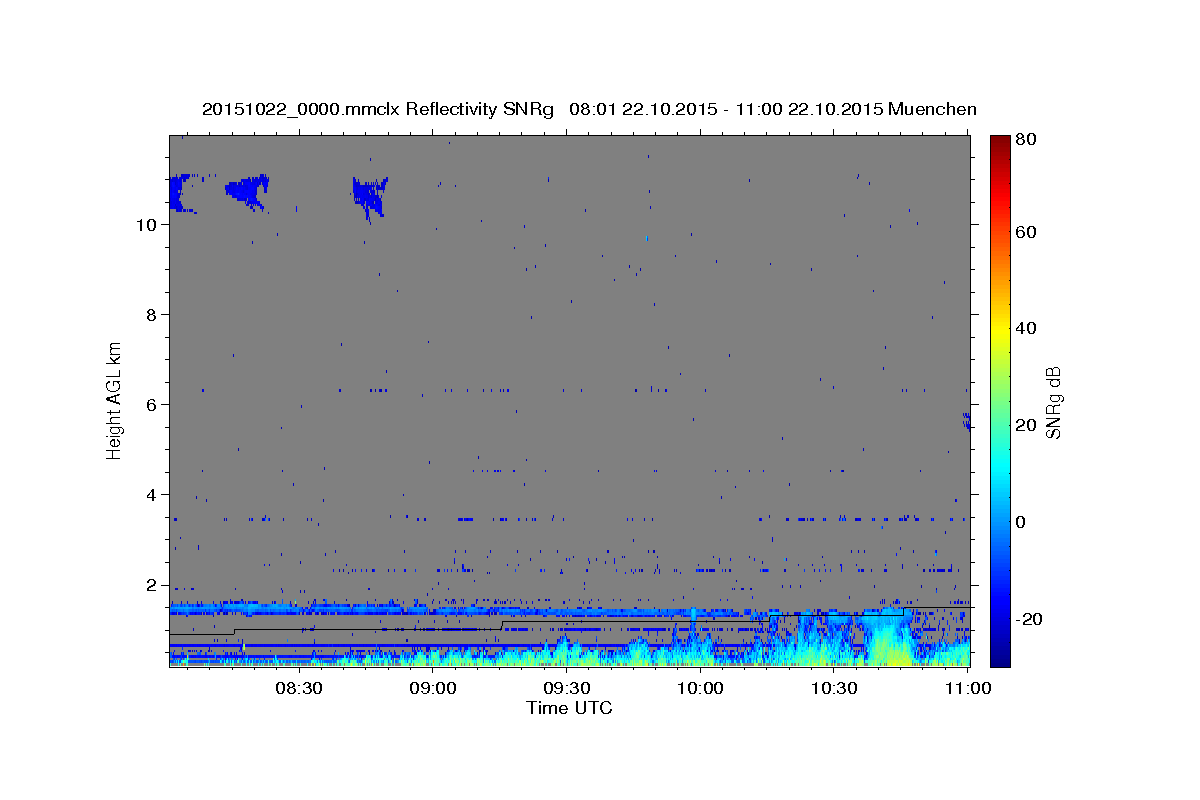Click the colorbar value label -20

pos(1027,619)
